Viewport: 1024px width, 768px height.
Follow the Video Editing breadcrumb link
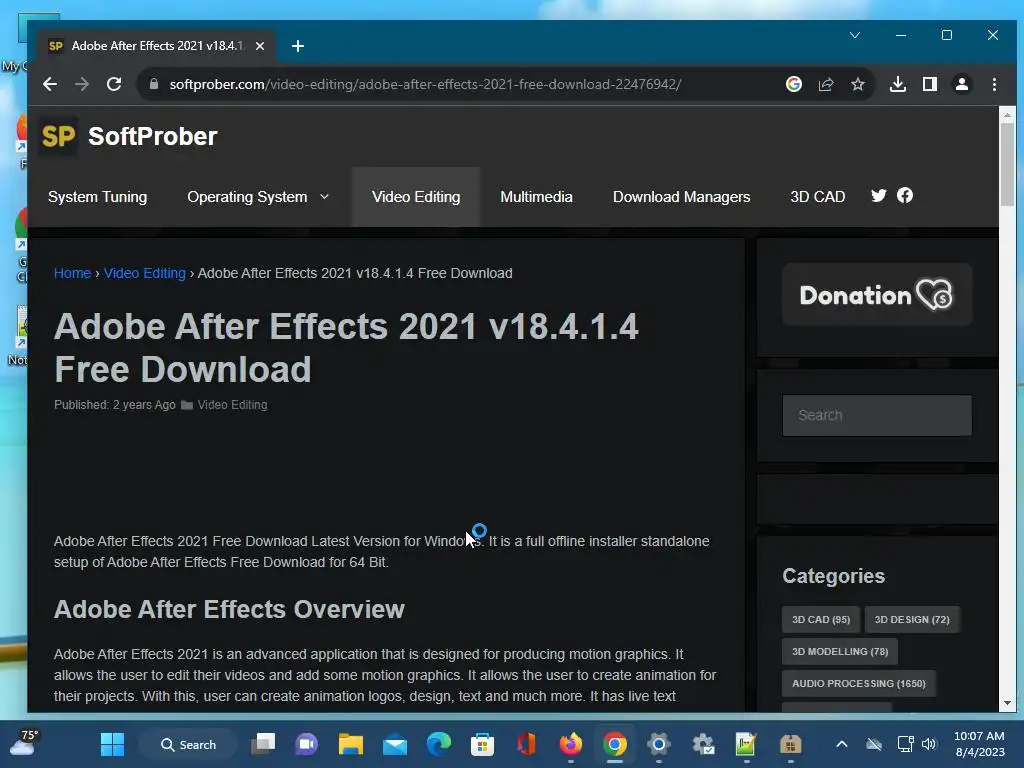click(x=145, y=273)
